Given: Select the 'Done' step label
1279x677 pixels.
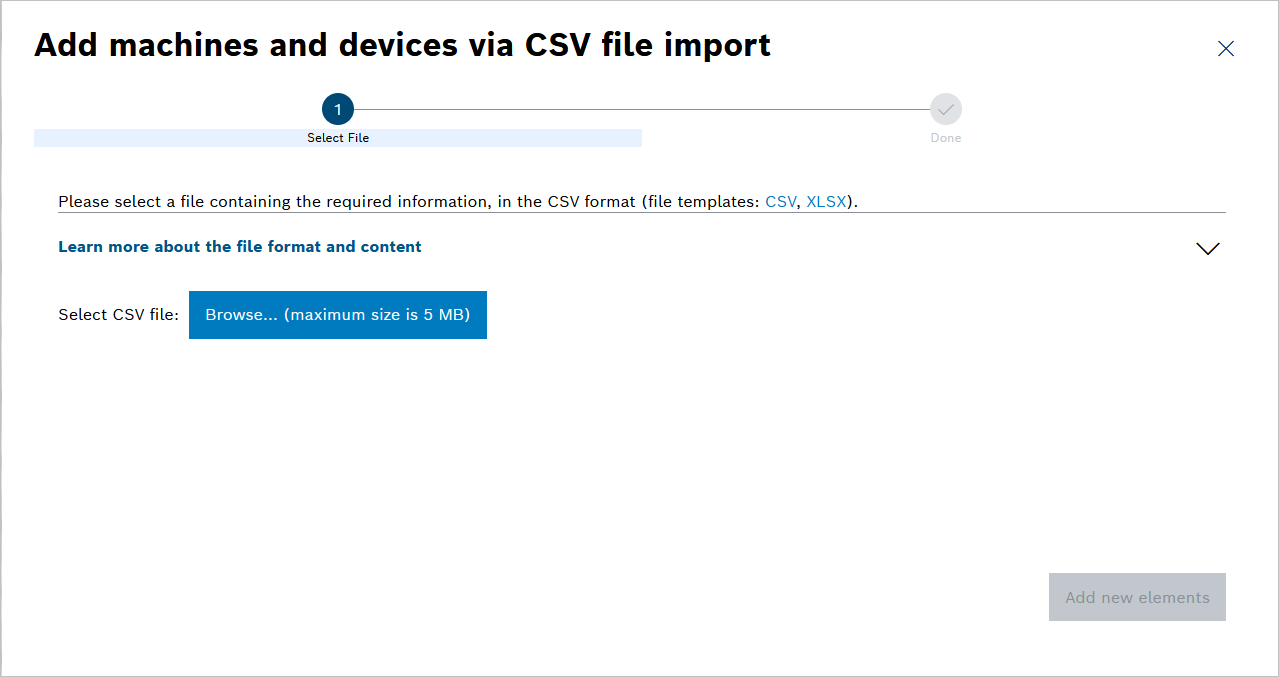Looking at the screenshot, I should 946,138.
